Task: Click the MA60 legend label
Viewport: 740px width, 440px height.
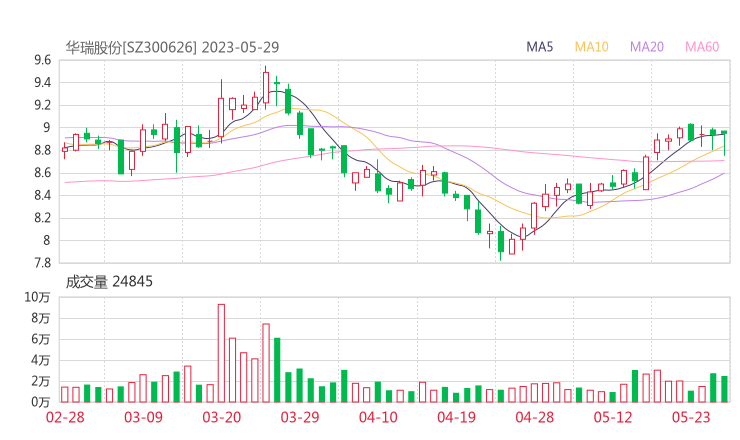Action: click(x=702, y=47)
